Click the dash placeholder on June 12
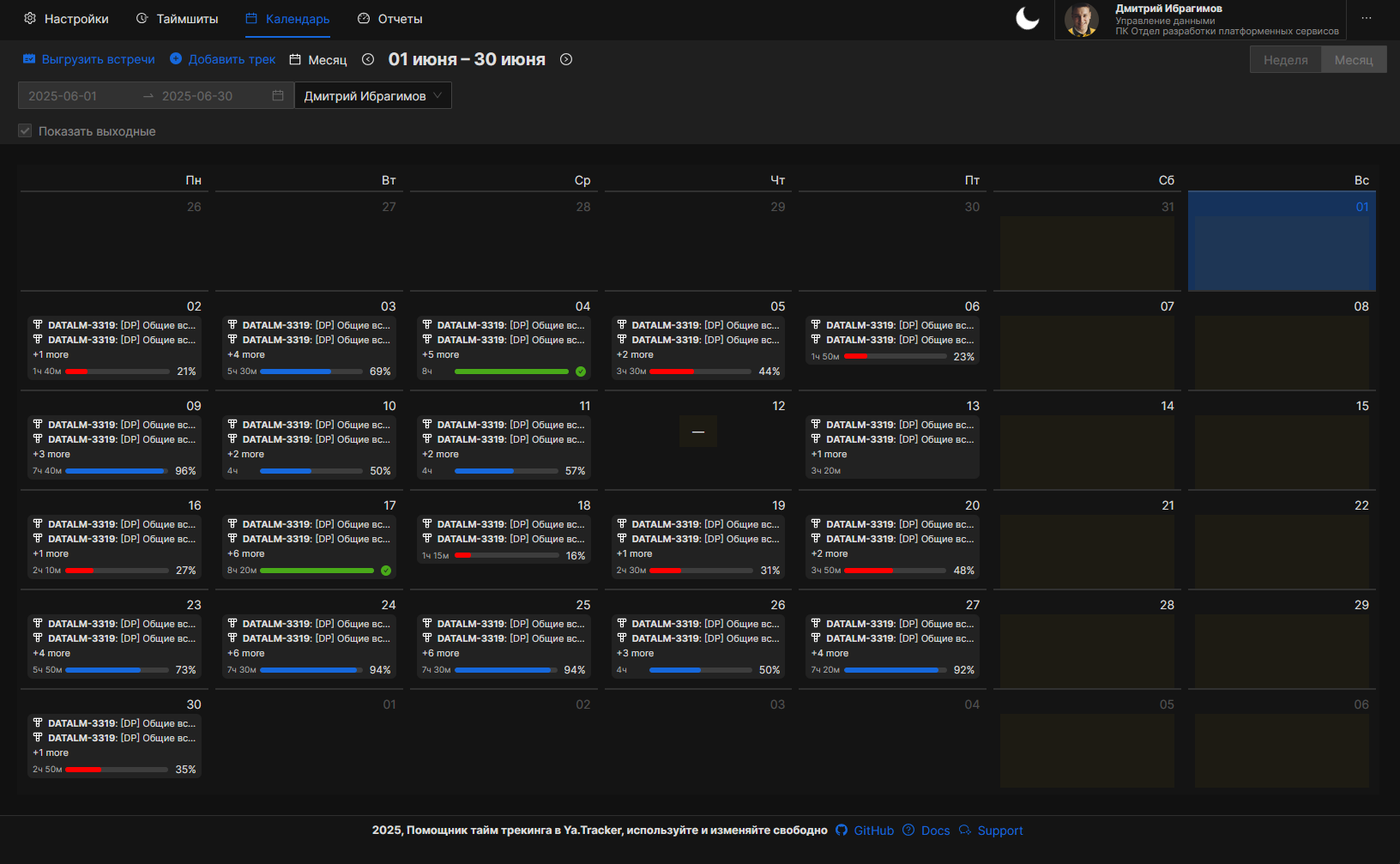The width and height of the screenshot is (1400, 864). pyautogui.click(x=698, y=432)
